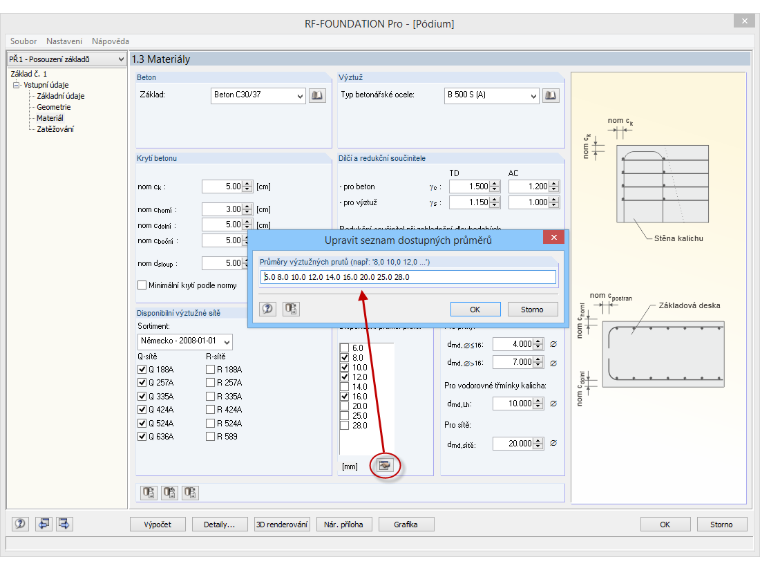
Task: Open reinforcing steel library beside B 500 S (A)
Action: pyautogui.click(x=551, y=95)
